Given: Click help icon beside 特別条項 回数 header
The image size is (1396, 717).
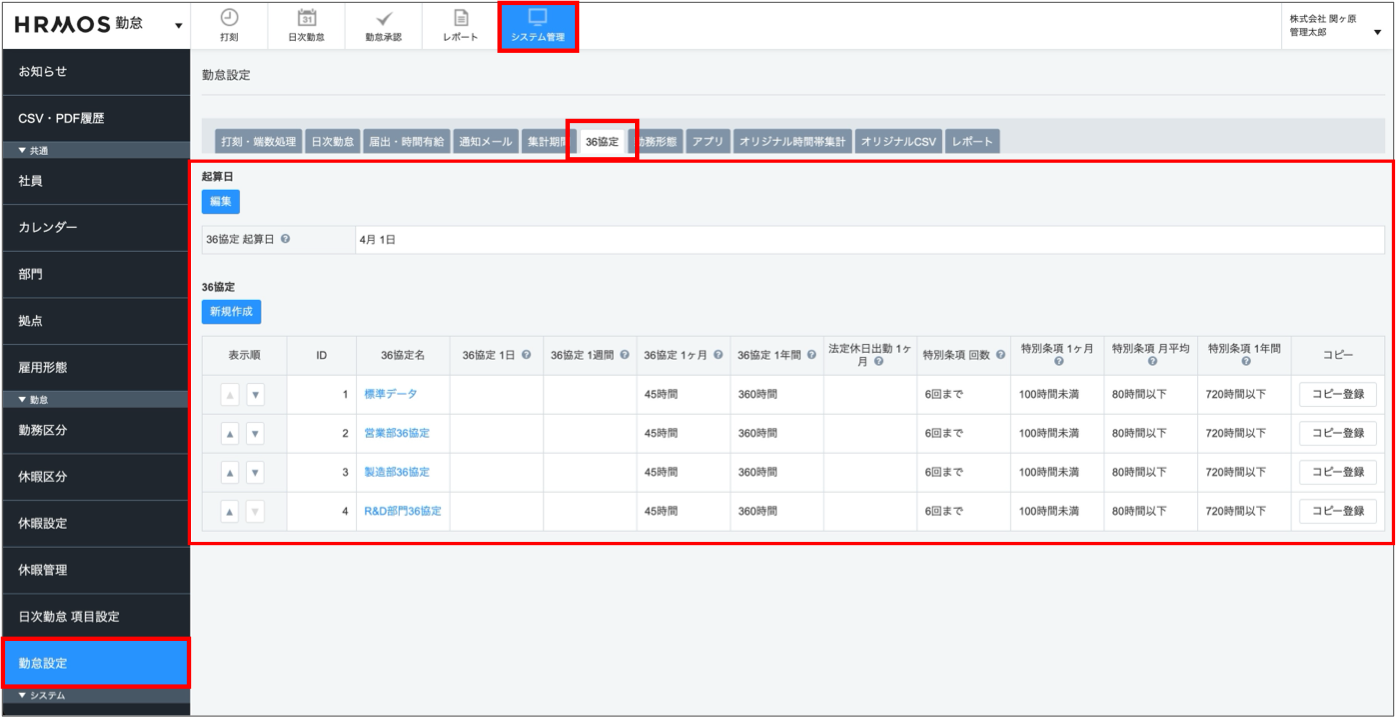Looking at the screenshot, I should [1000, 355].
